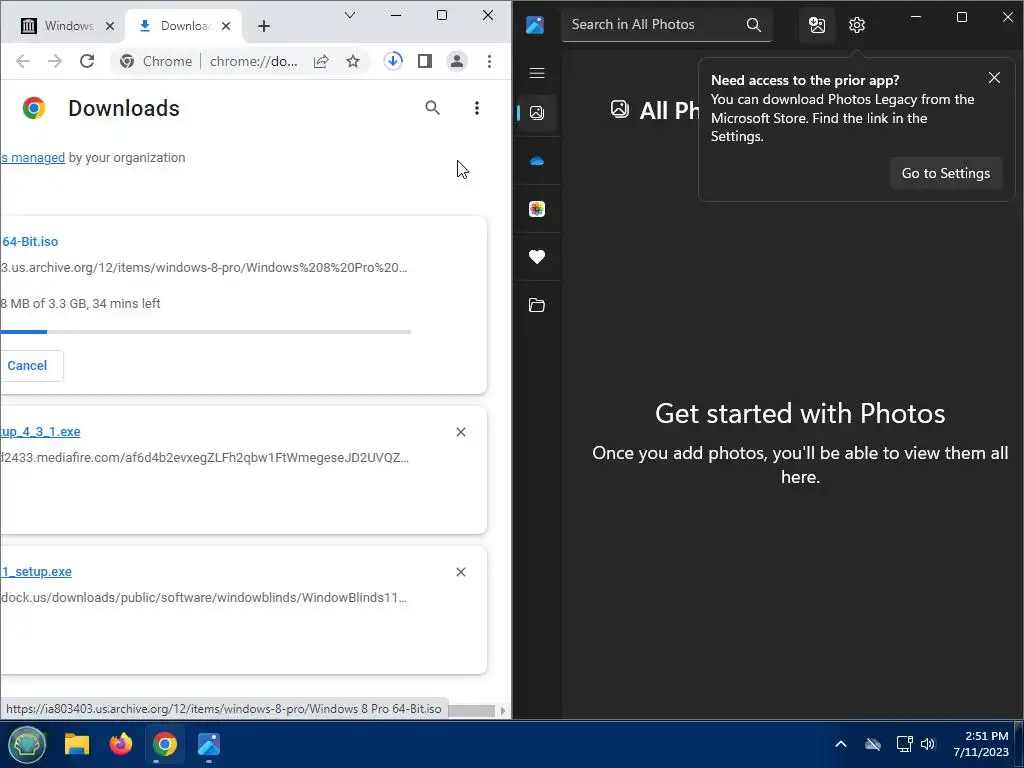
Task: Click Chrome's horizontal scrollbar right arrow
Action: click(x=502, y=711)
